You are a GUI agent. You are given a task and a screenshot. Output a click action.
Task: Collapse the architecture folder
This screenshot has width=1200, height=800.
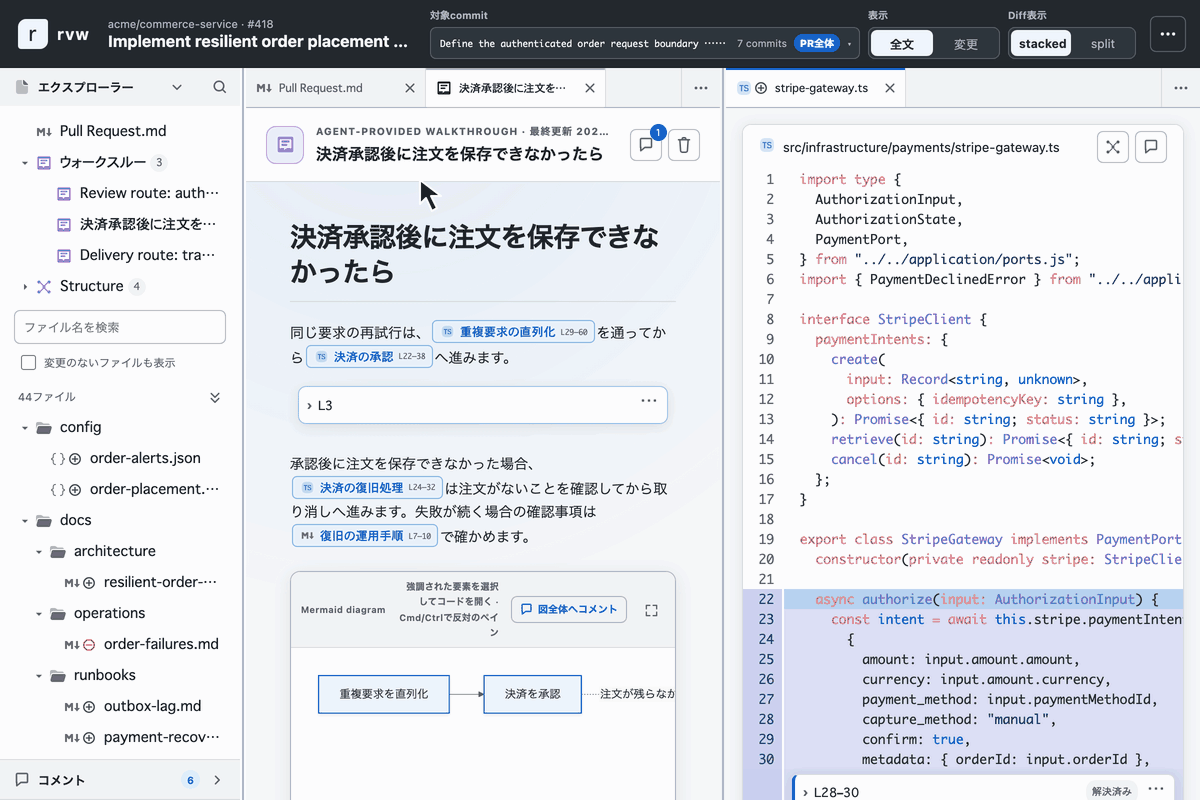coord(39,551)
